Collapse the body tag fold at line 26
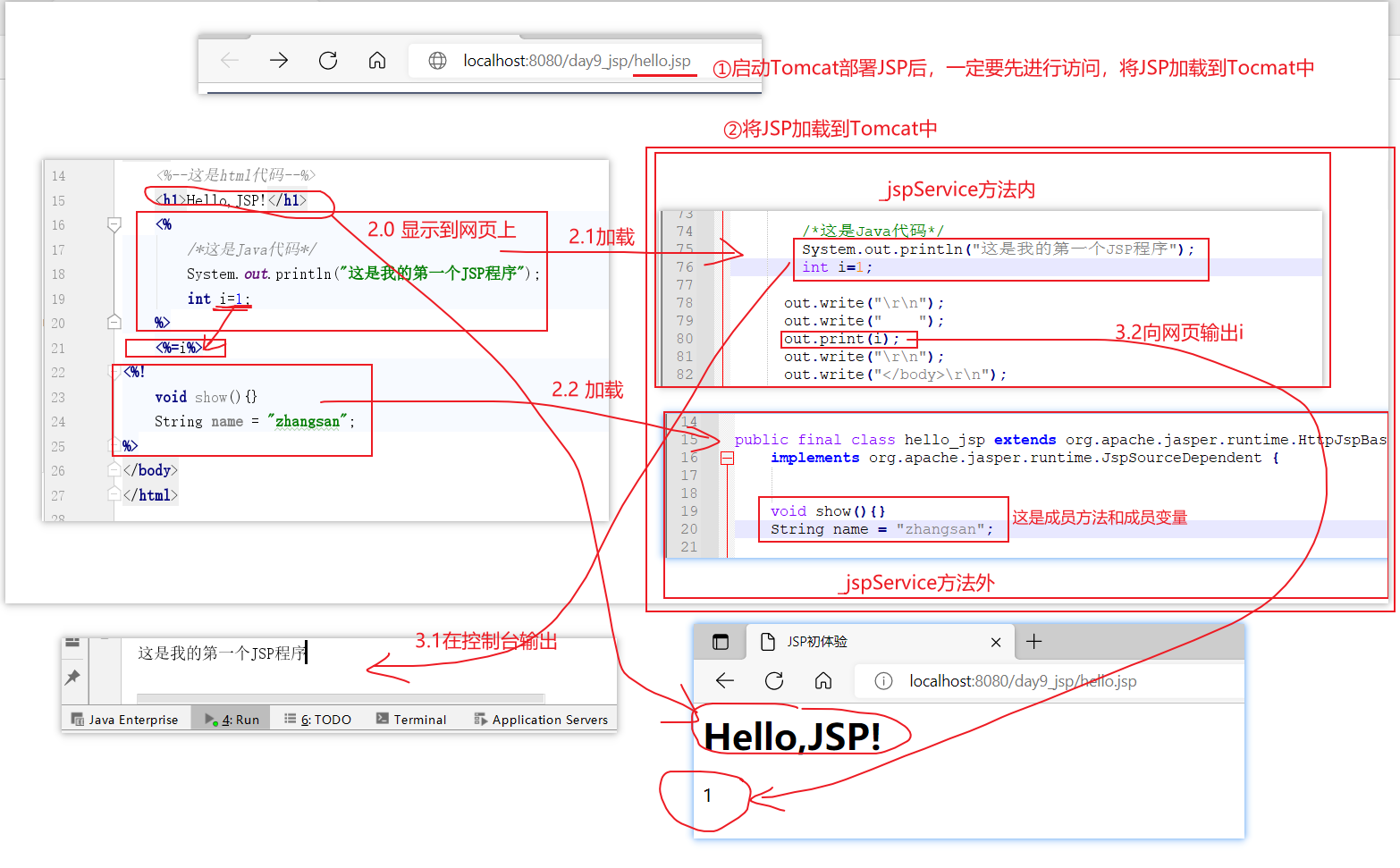 114,469
